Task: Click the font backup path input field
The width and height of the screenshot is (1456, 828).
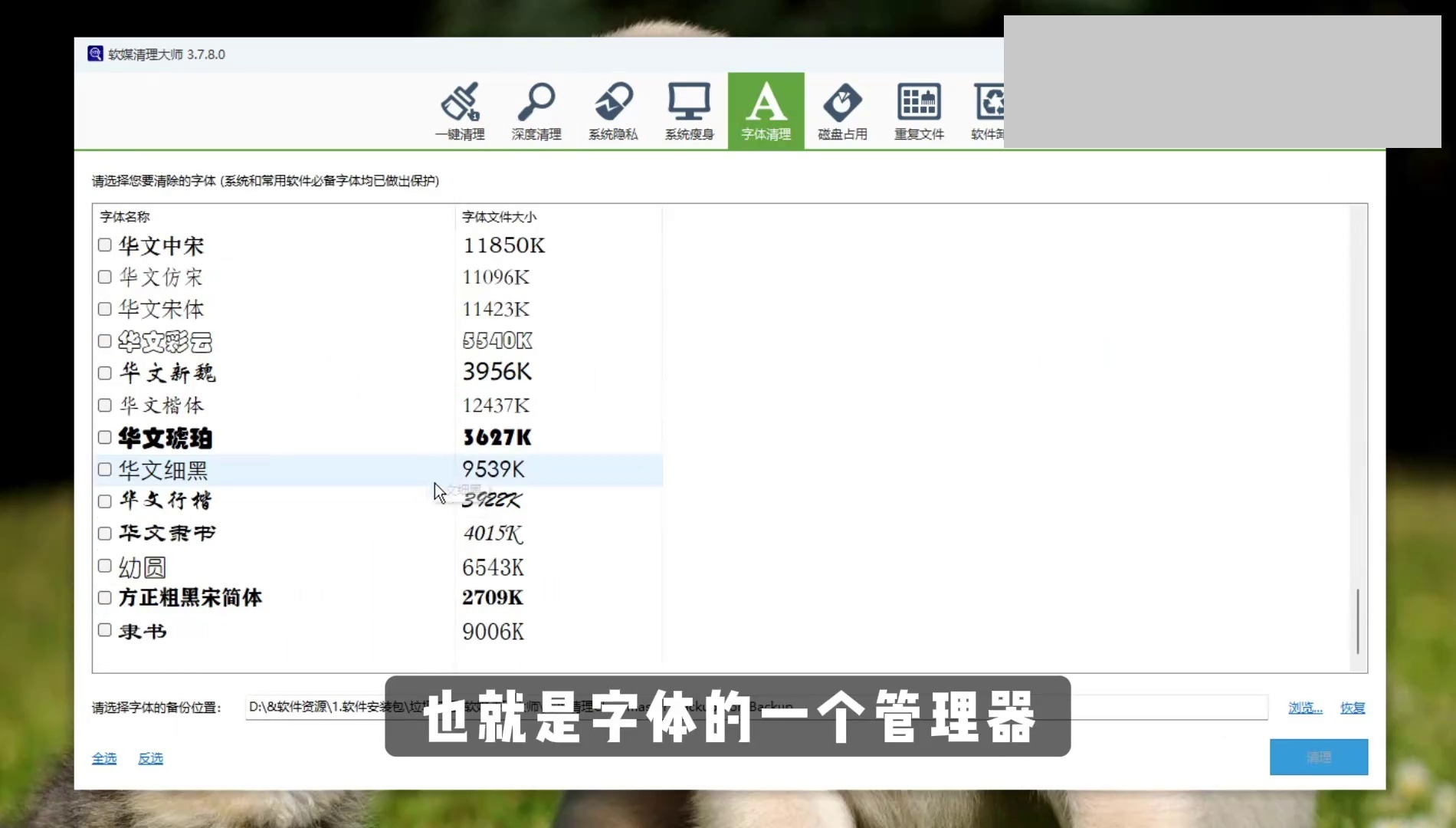Action: click(x=756, y=707)
